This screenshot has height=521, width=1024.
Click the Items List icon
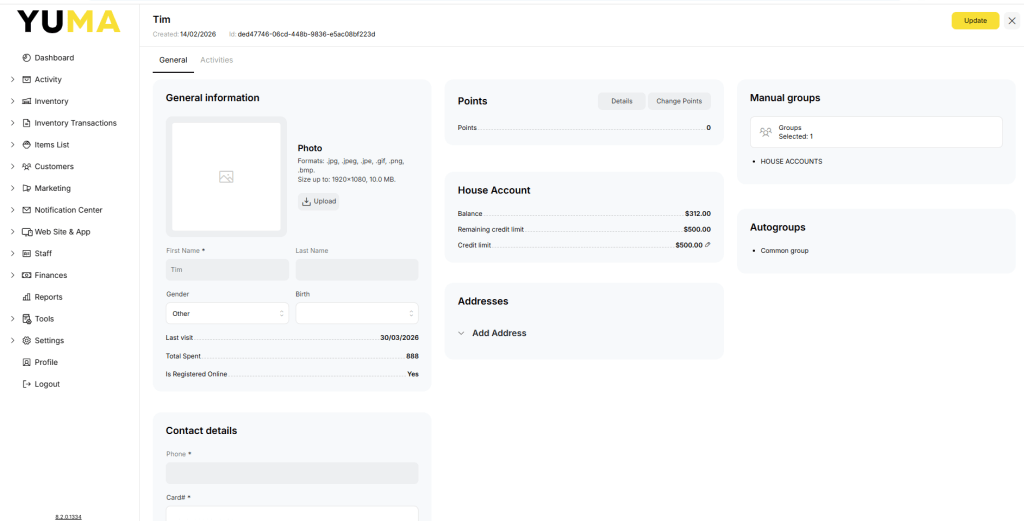coord(26,144)
